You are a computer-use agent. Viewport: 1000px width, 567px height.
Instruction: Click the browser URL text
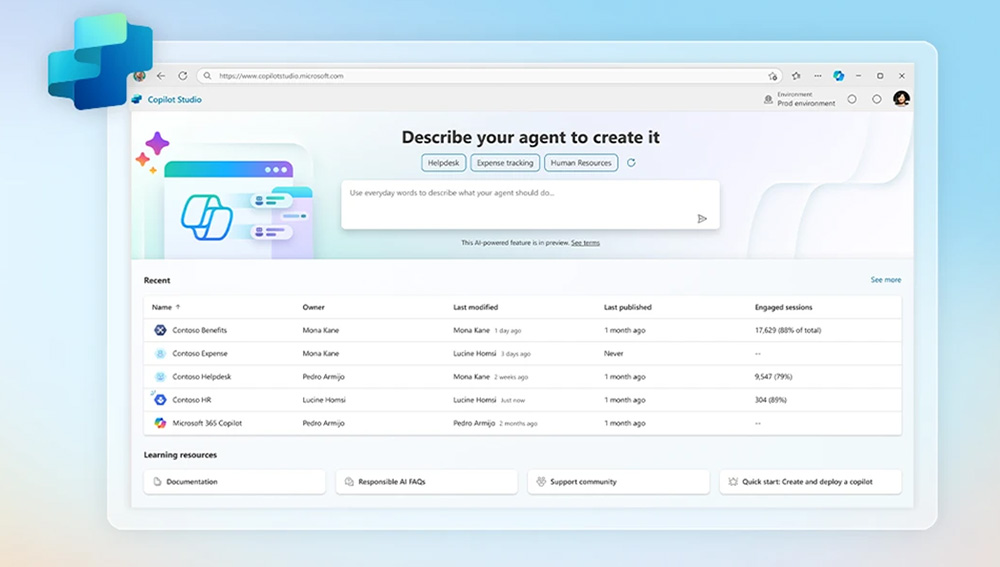(x=281, y=76)
